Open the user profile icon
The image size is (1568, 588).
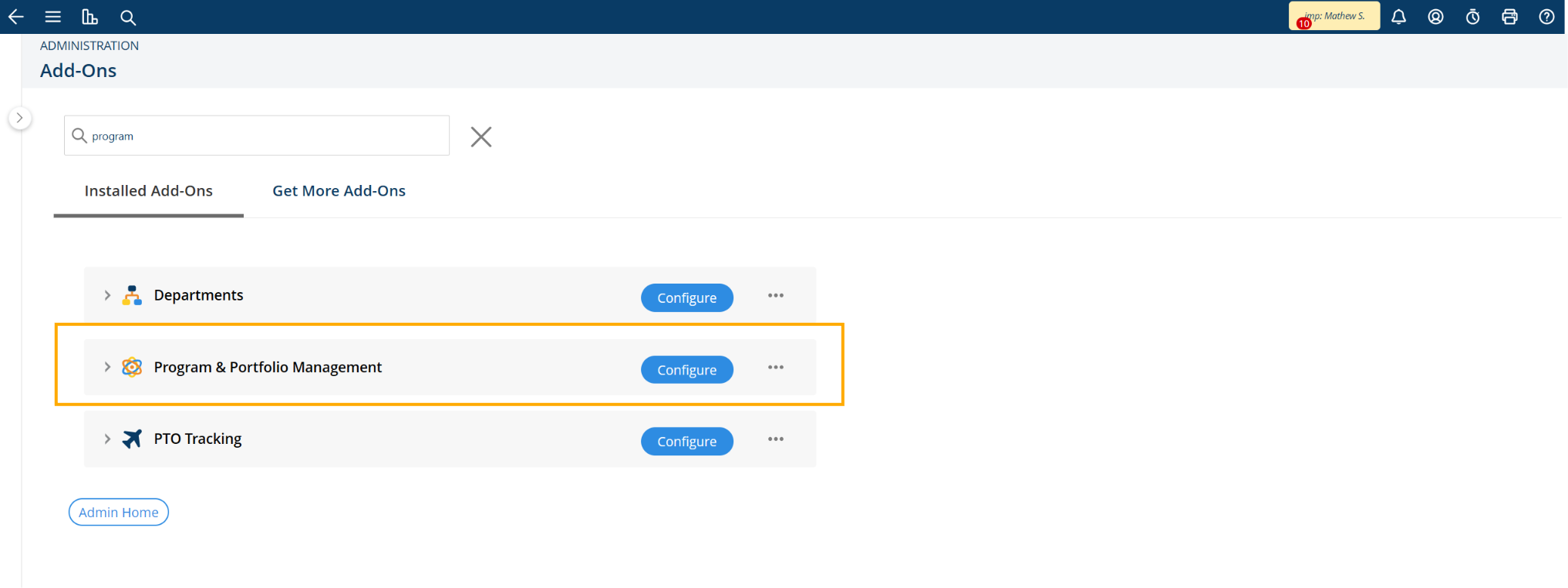tap(1435, 16)
